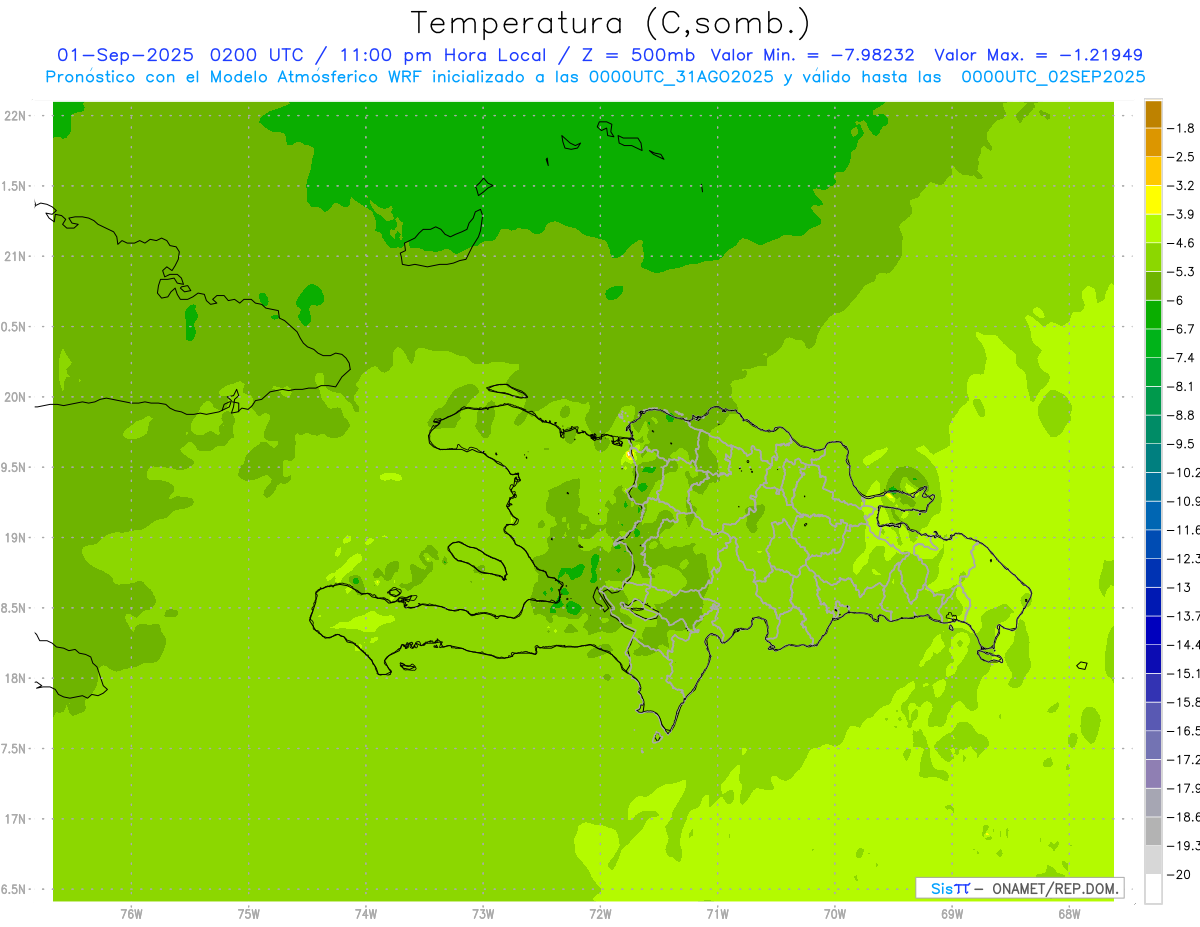
Task: Click the '-7.4' legend value
Action: 1181,358
